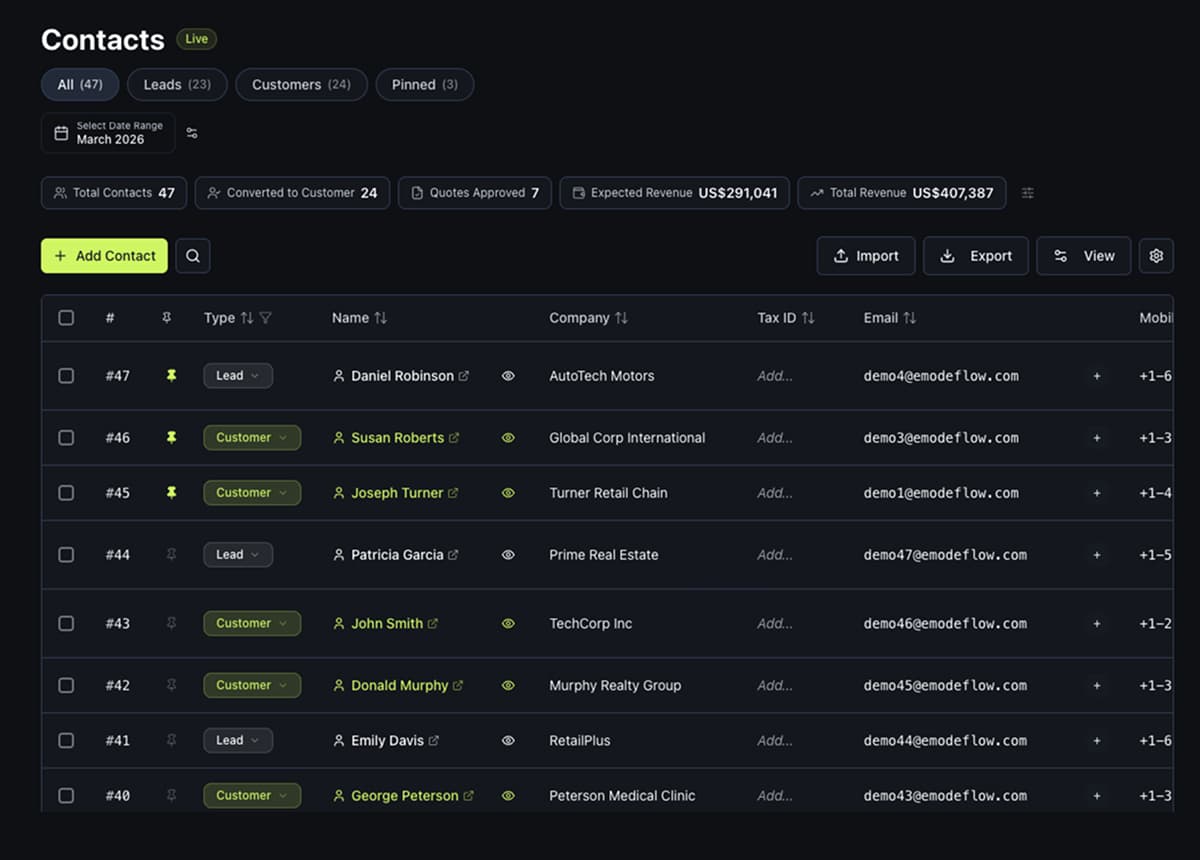Image resolution: width=1200 pixels, height=860 pixels.
Task: Open Susan Roberts external link icon
Action: pos(455,438)
